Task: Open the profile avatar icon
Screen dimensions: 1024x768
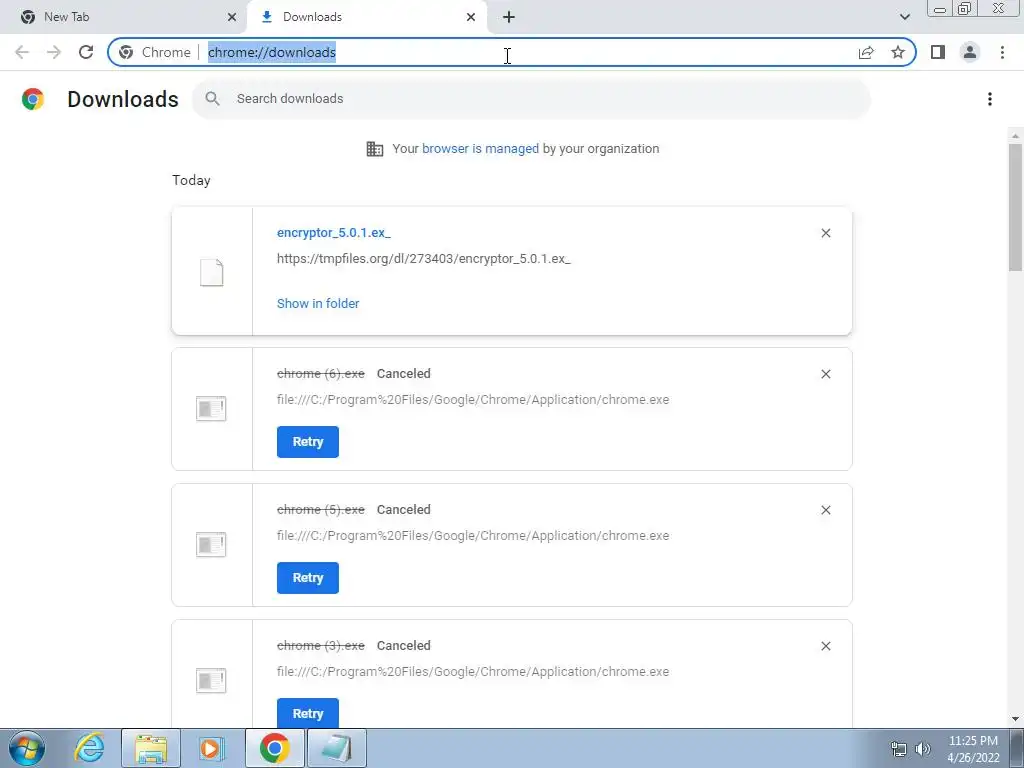Action: 970,52
